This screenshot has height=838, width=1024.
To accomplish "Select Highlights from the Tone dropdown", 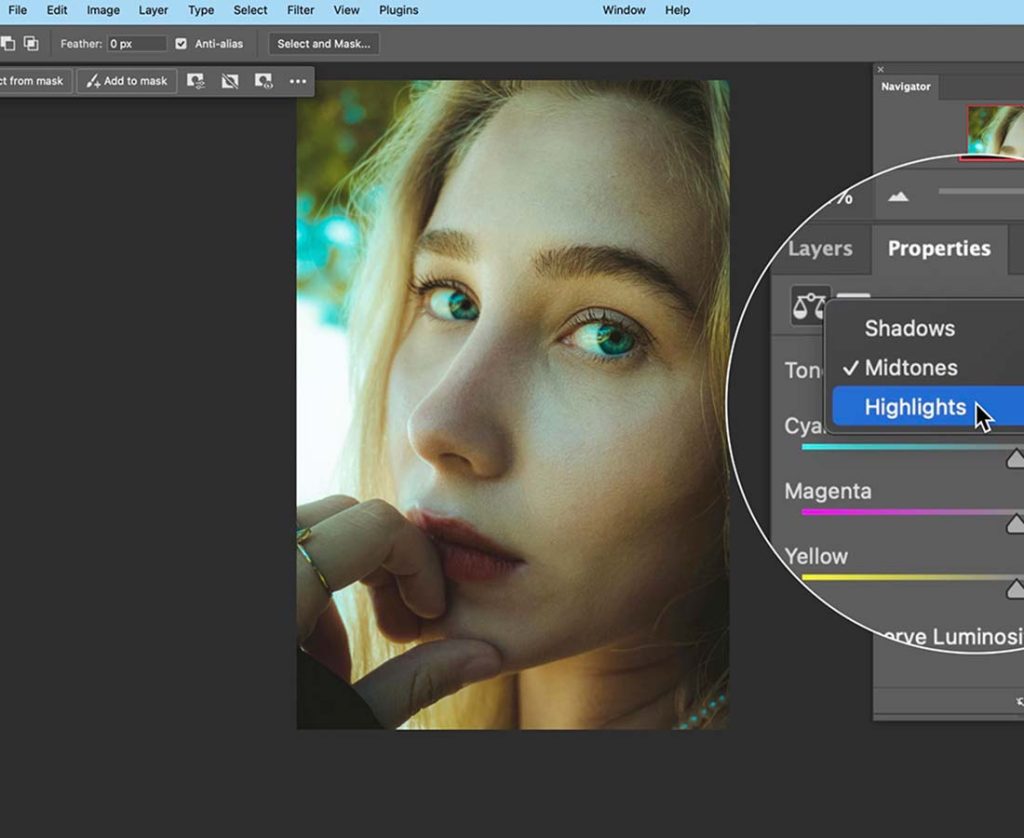I will (x=915, y=407).
